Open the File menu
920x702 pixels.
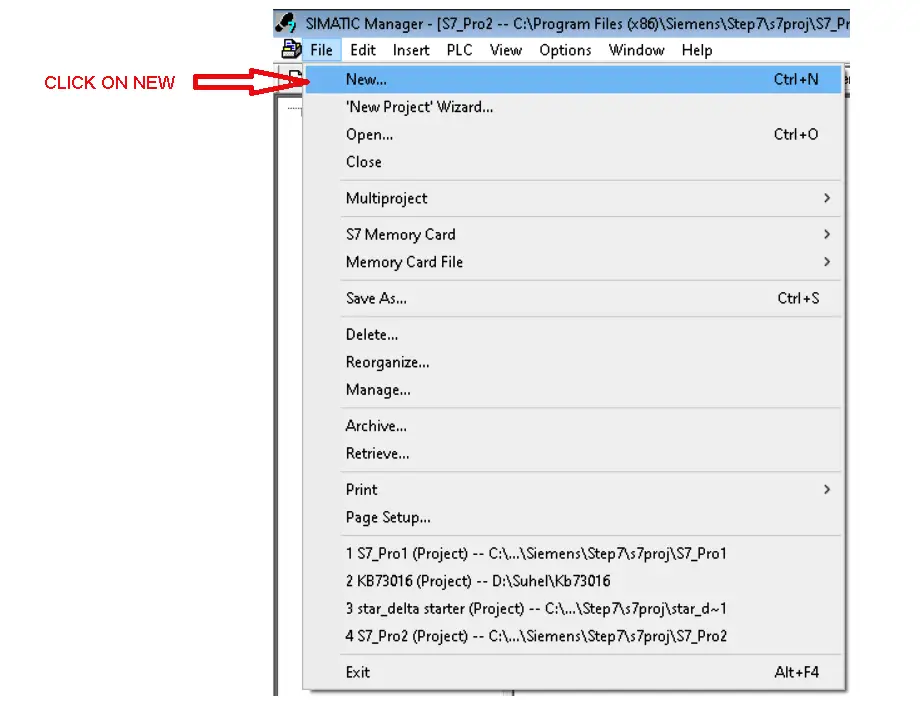click(322, 50)
